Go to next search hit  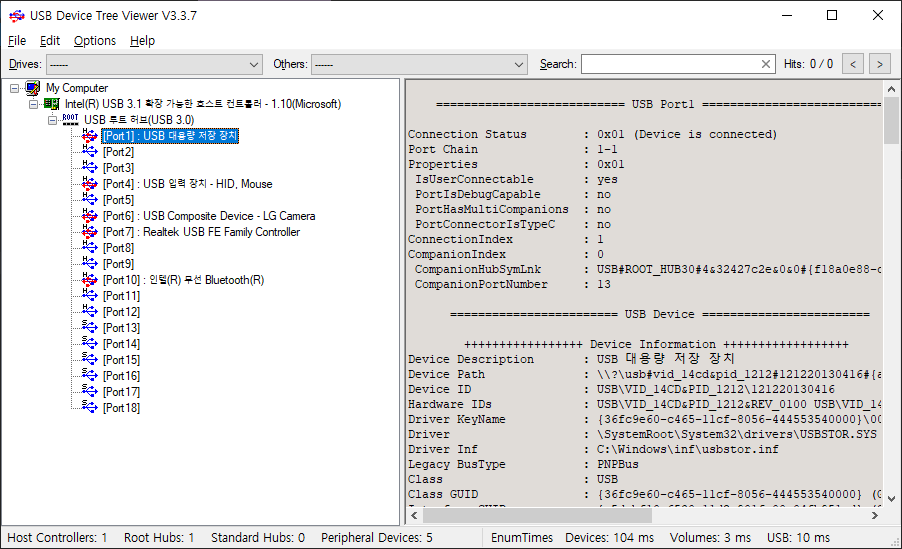point(880,64)
